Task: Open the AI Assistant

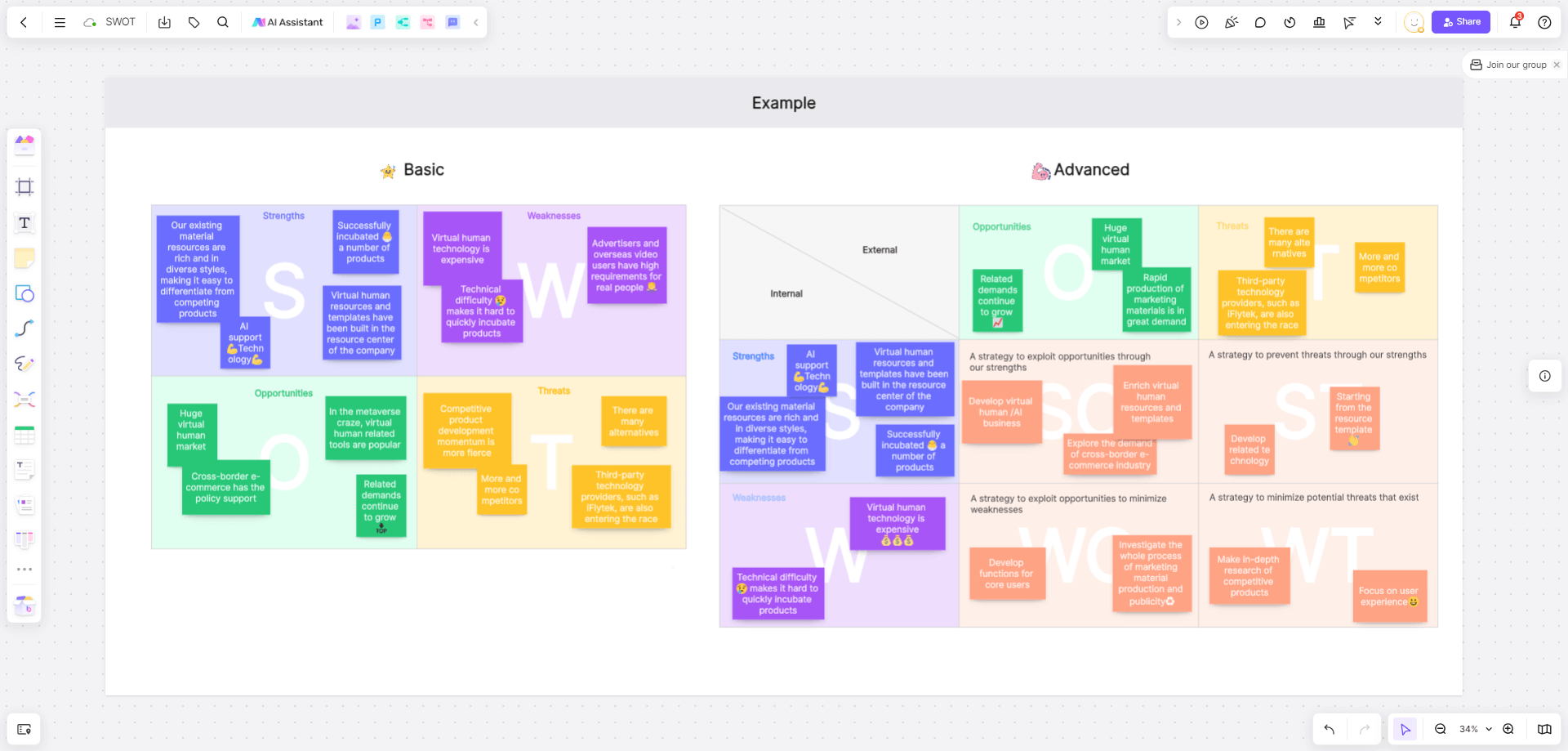Action: pyautogui.click(x=287, y=22)
